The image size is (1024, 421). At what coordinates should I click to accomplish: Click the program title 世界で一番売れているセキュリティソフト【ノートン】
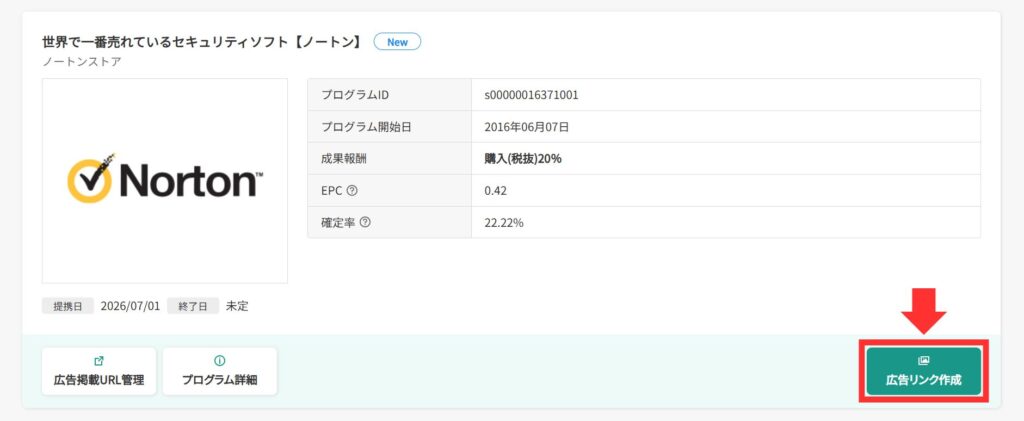tap(202, 42)
